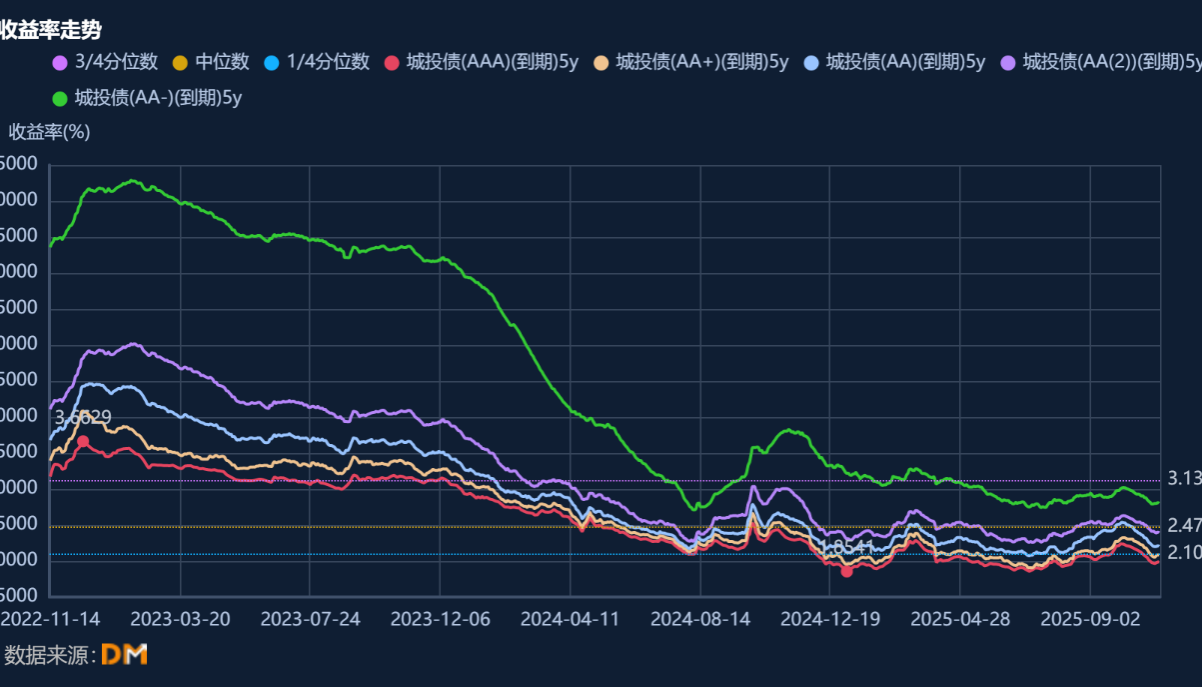Click the 收益率走势 chart title
Screen dimensions: 1202x688
pyautogui.click(x=51, y=30)
